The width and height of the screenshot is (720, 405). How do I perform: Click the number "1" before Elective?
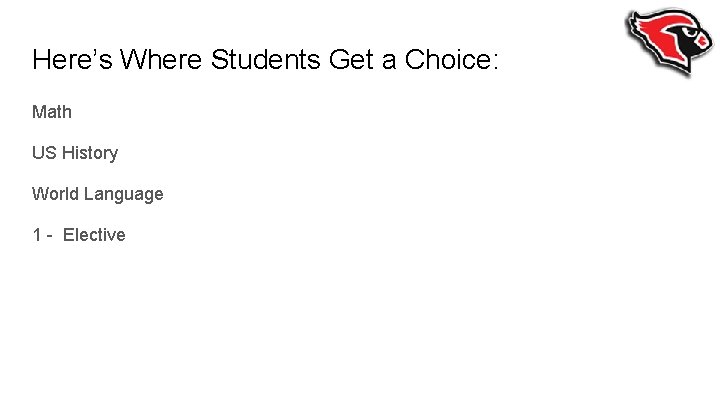point(37,235)
